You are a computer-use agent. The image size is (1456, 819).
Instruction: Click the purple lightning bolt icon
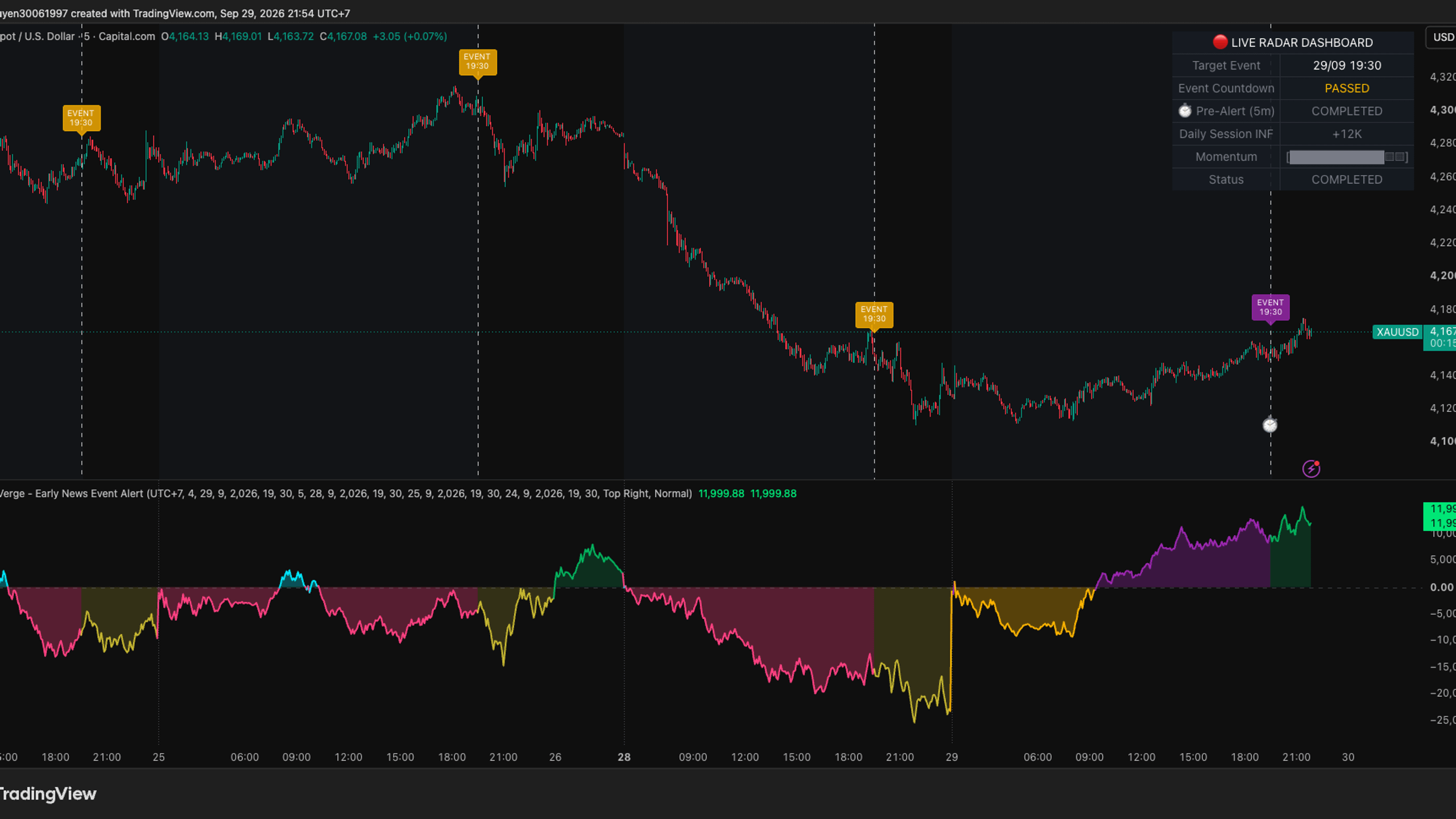[x=1311, y=469]
